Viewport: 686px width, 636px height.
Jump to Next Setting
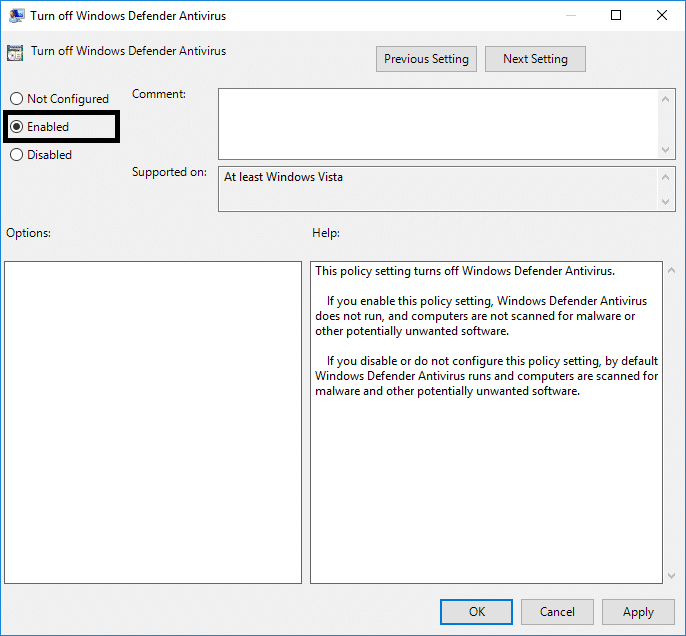(x=535, y=59)
